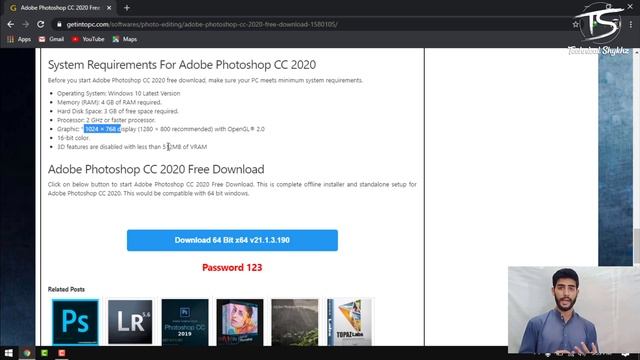Click "Operating System: Windows 10 Latest Version" line
This screenshot has height=360, width=640.
pos(118,93)
